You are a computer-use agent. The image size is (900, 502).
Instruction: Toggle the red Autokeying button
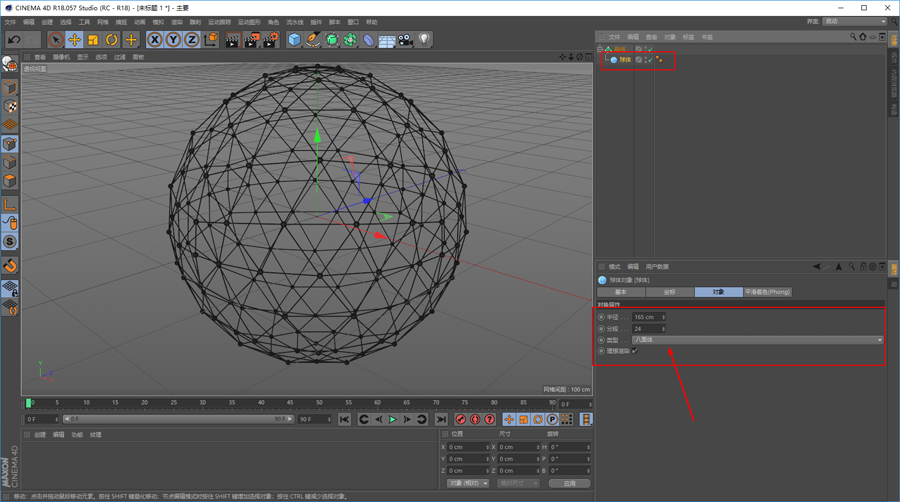pos(475,420)
